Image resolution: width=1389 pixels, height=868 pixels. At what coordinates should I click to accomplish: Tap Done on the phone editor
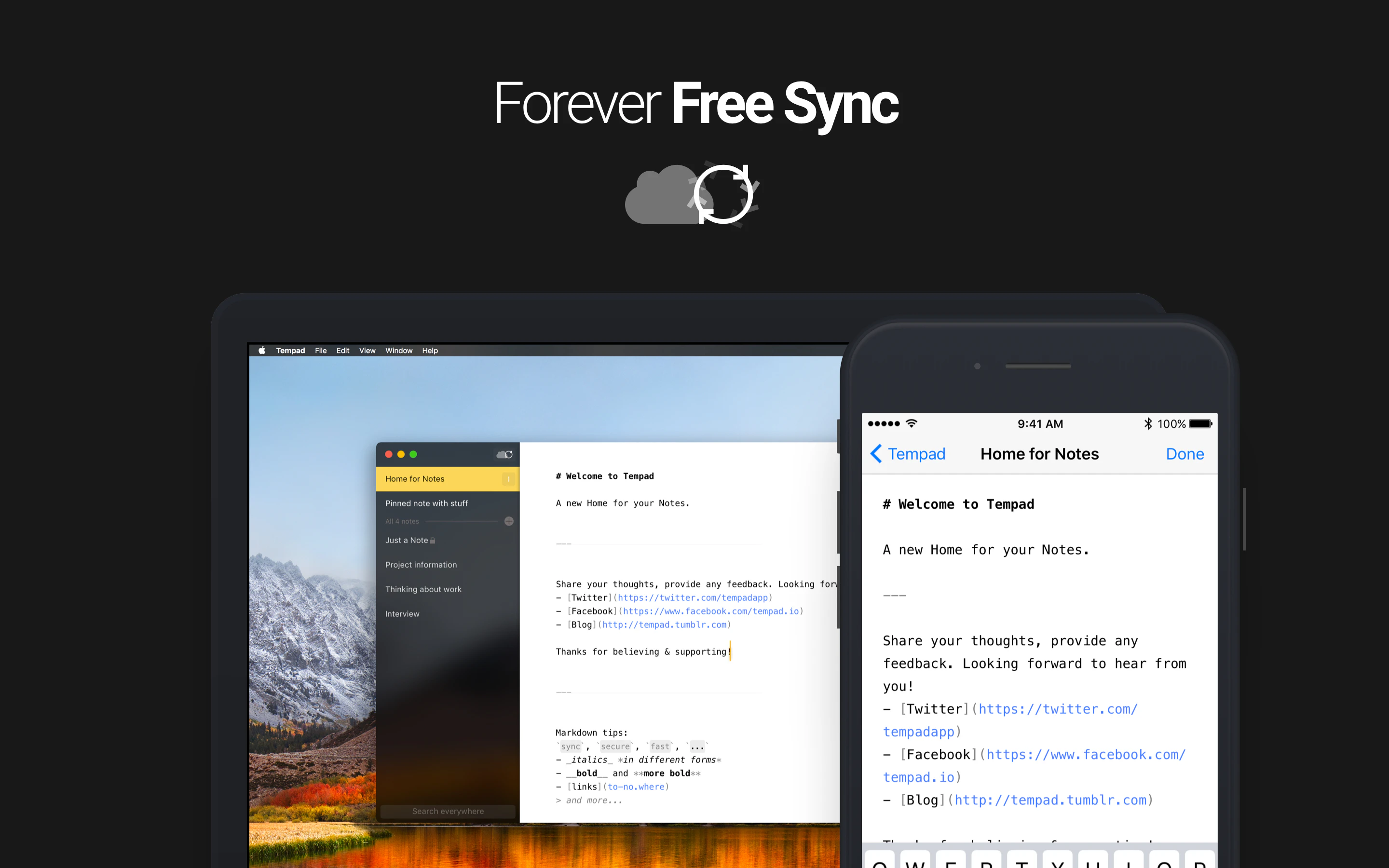tap(1184, 453)
